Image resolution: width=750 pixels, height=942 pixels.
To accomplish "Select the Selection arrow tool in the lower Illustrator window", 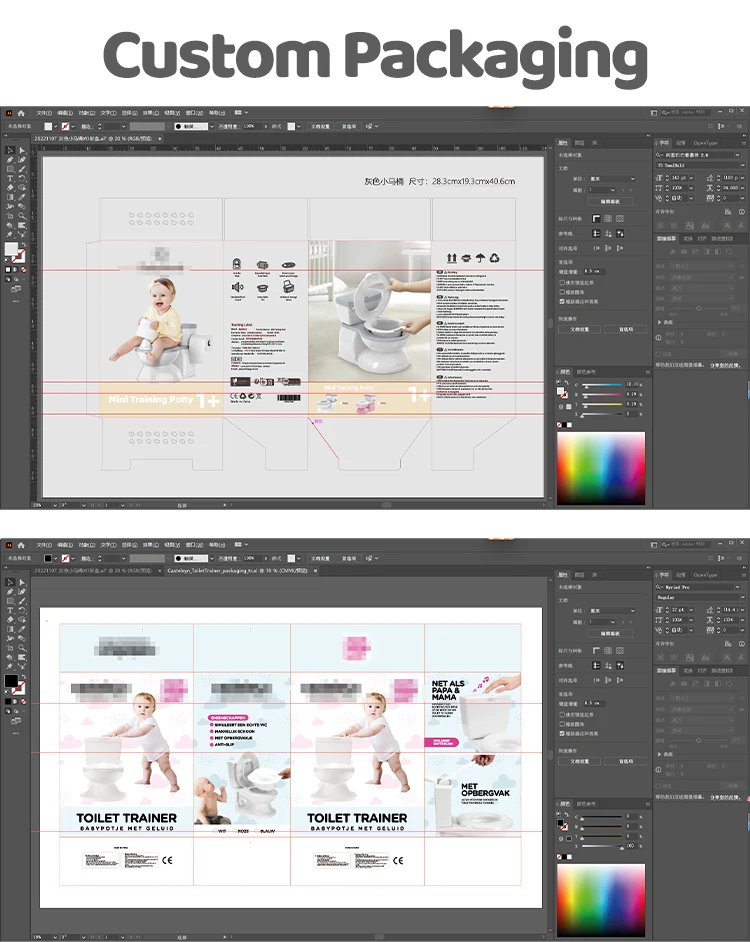I will pos(10,582).
